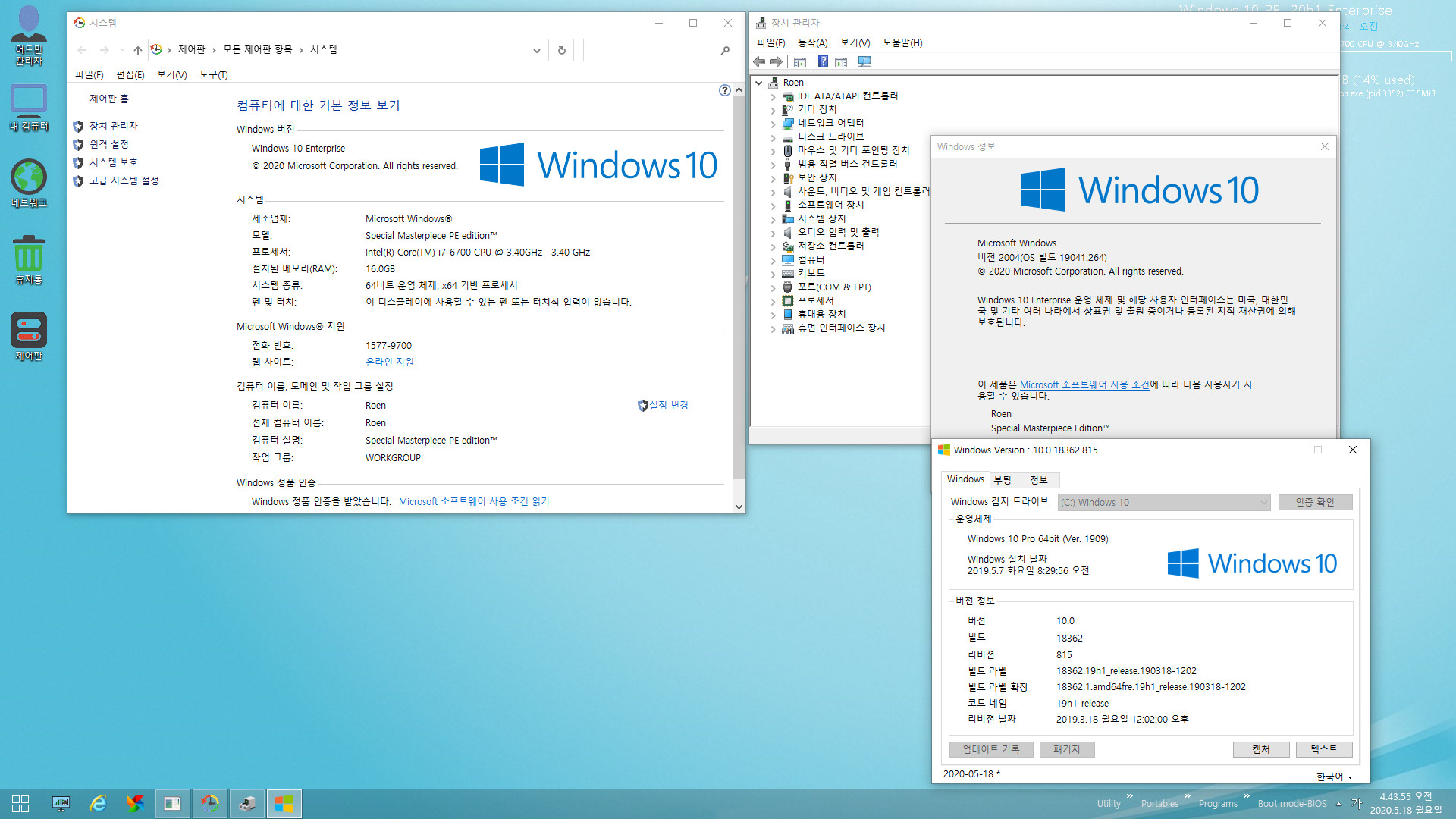Go up one level in System window
Image resolution: width=1456 pixels, height=819 pixels.
click(x=137, y=50)
